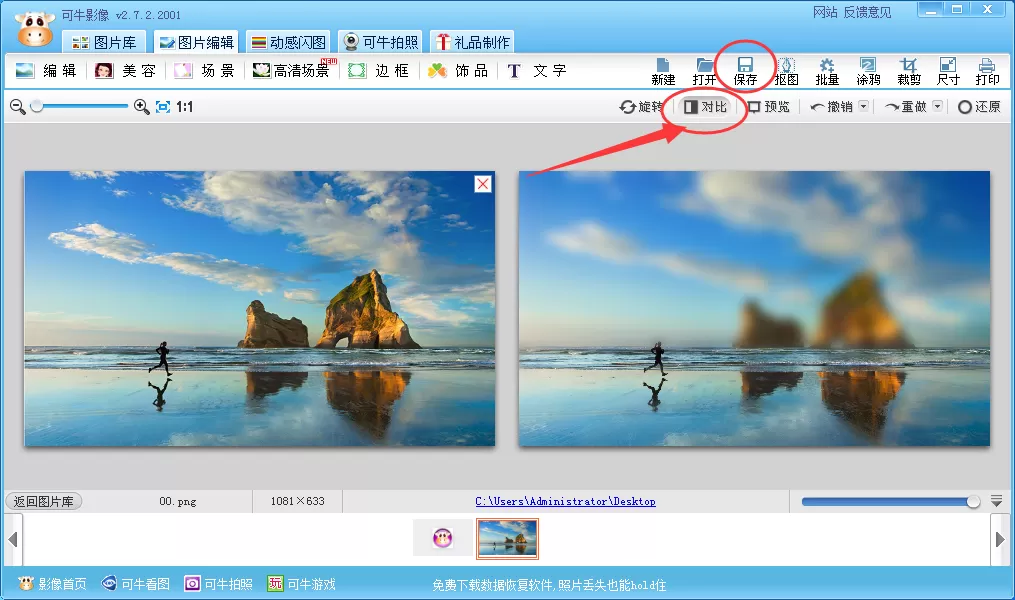Viewport: 1015px width, 600px height.
Task: Click the zoom slider handle
Action: click(x=37, y=106)
